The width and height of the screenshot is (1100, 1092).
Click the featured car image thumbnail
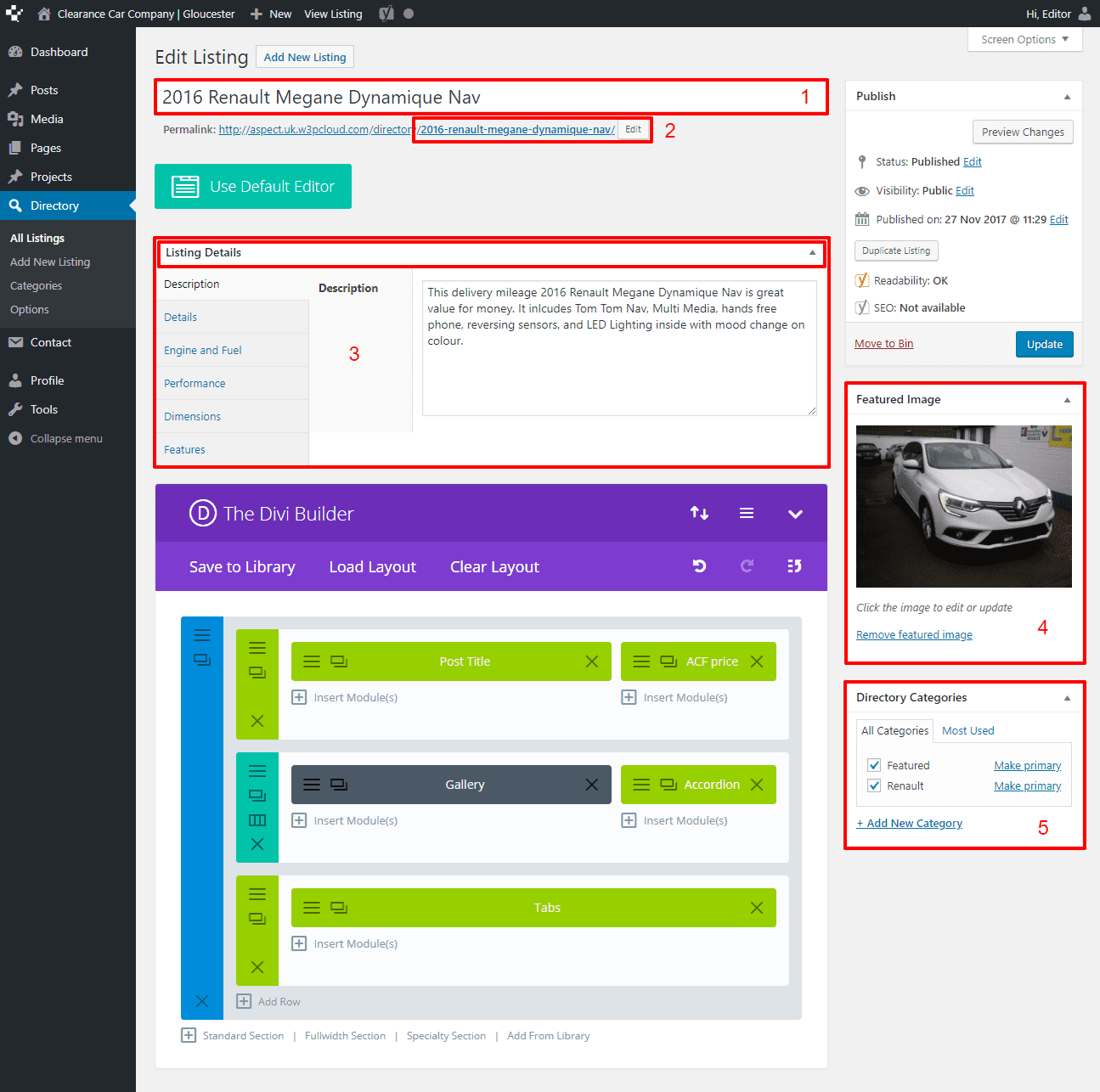coord(963,506)
